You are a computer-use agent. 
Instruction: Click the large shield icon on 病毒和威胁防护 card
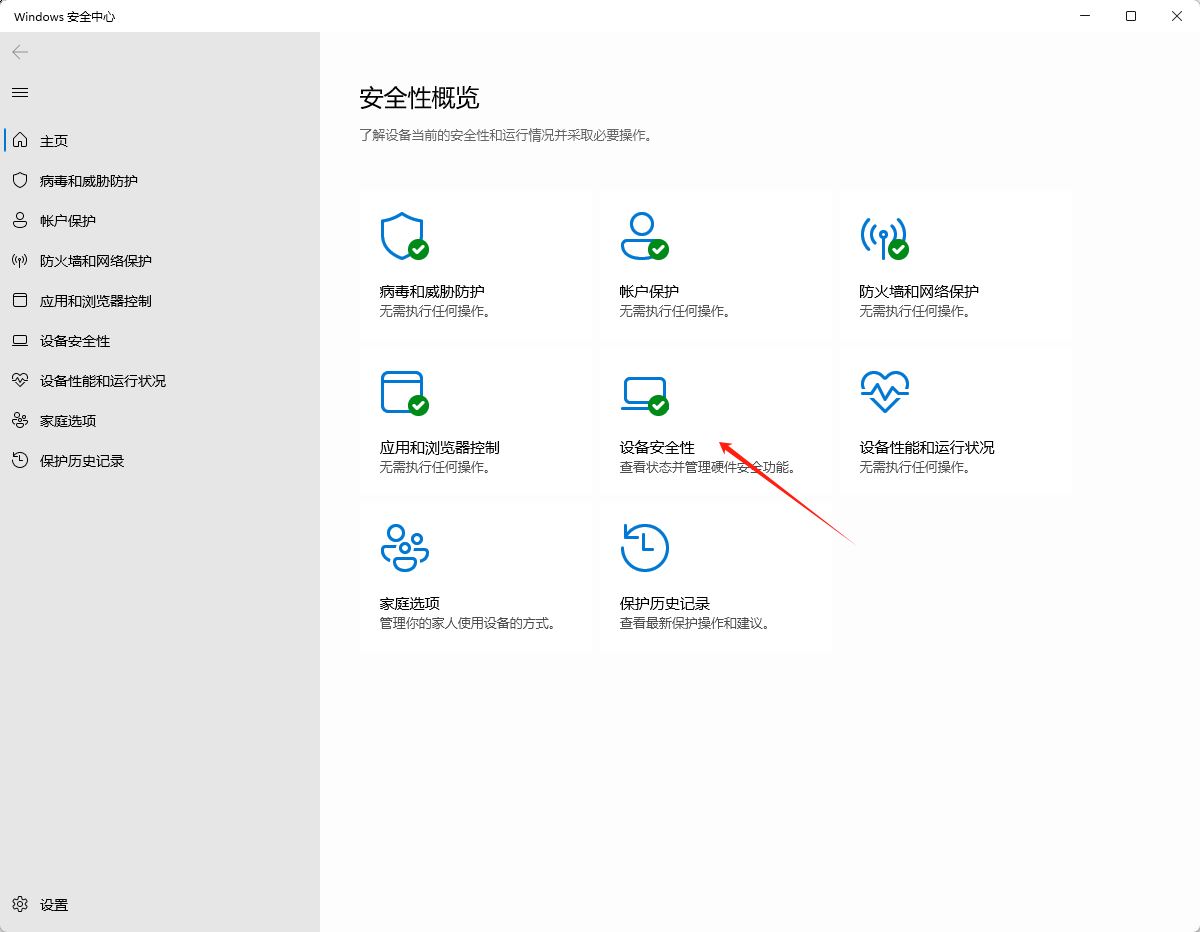(404, 236)
